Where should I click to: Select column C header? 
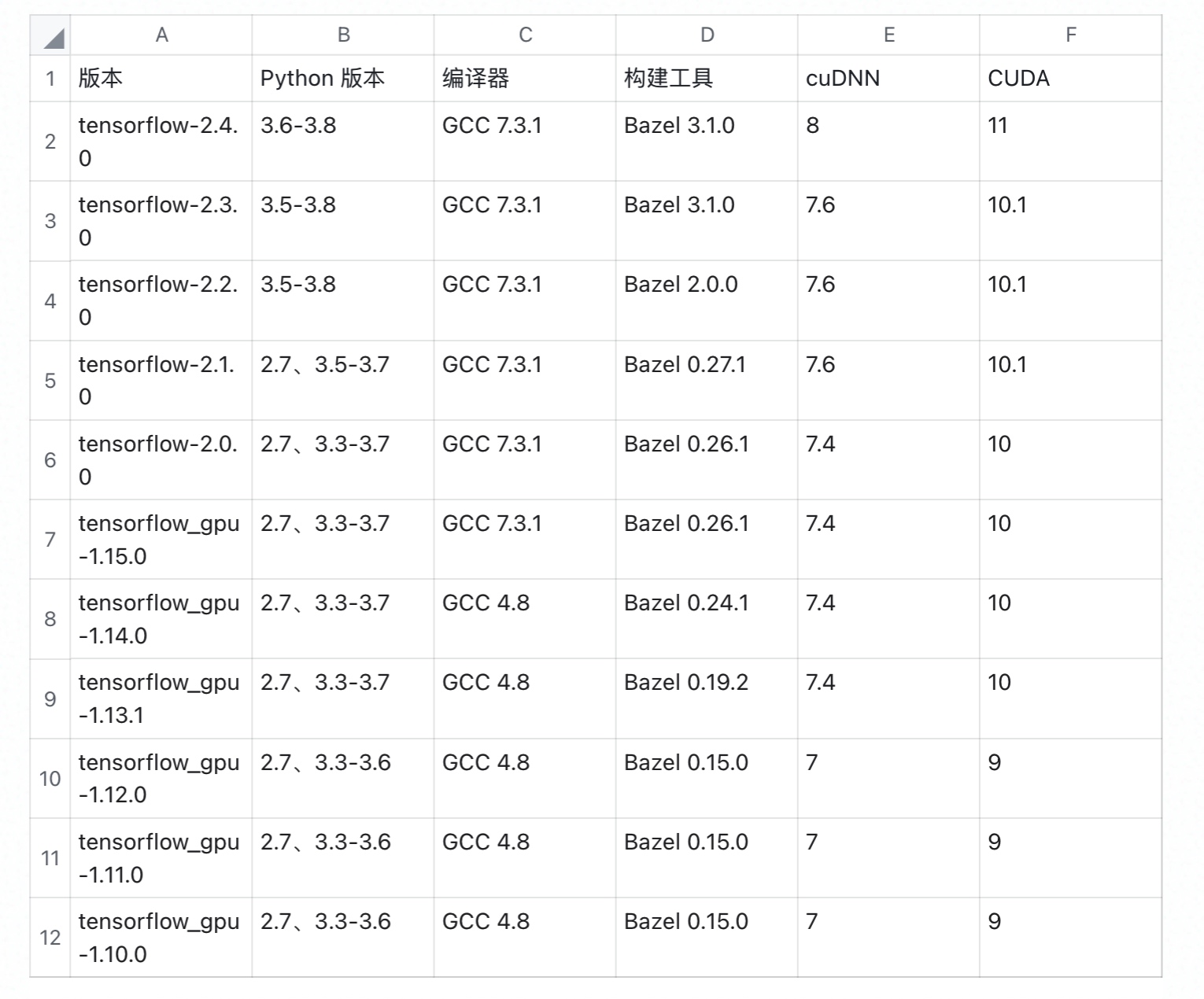[x=525, y=35]
